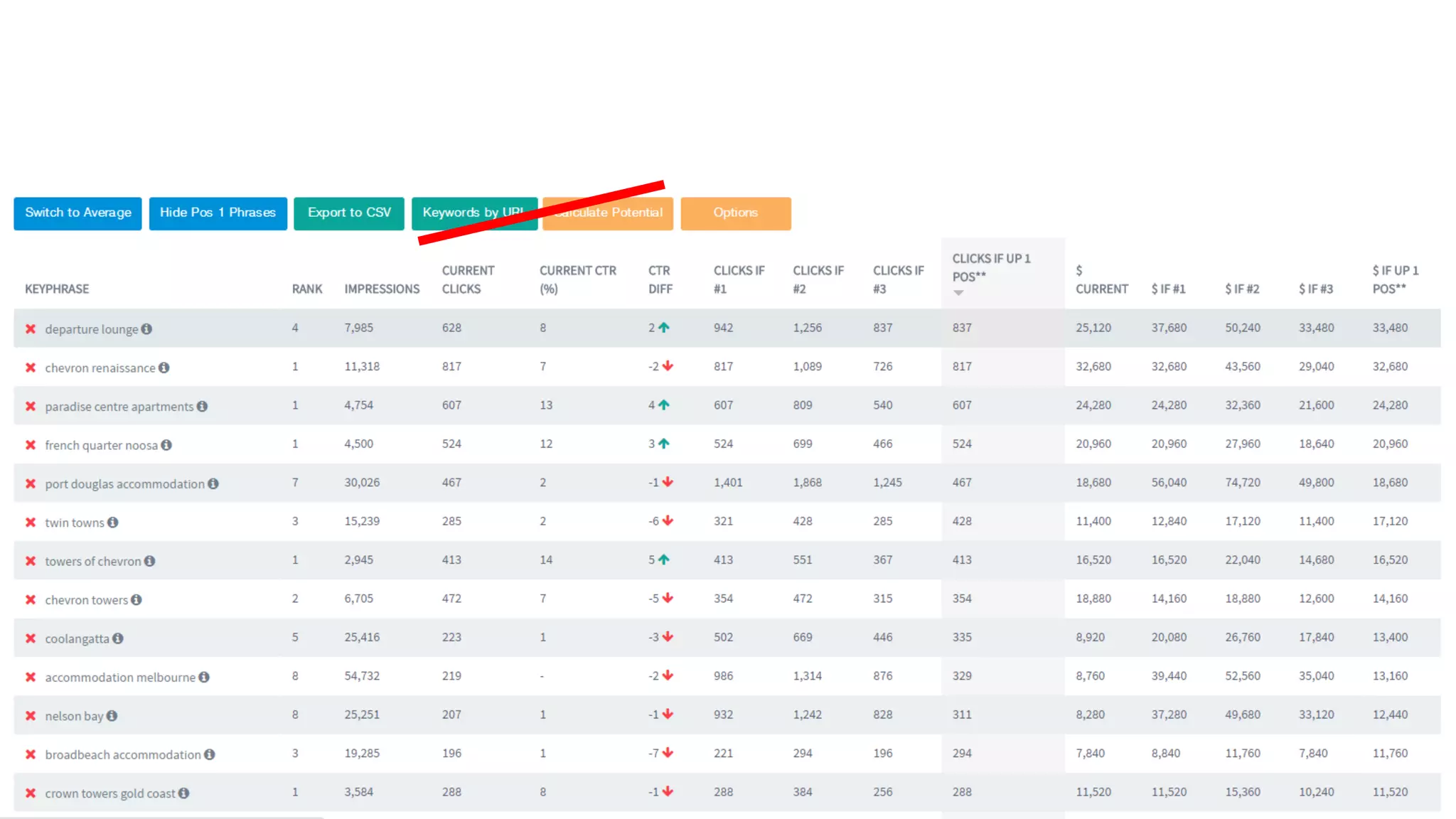Image resolution: width=1456 pixels, height=819 pixels.
Task: Click the red X beside chevron renaissance
Action: pyautogui.click(x=31, y=368)
